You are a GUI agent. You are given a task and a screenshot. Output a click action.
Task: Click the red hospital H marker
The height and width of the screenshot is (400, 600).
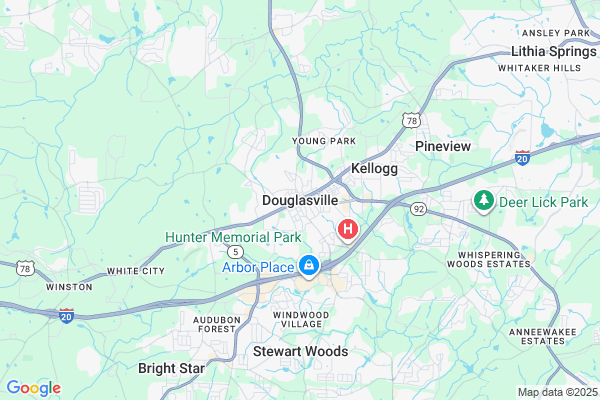(x=348, y=230)
